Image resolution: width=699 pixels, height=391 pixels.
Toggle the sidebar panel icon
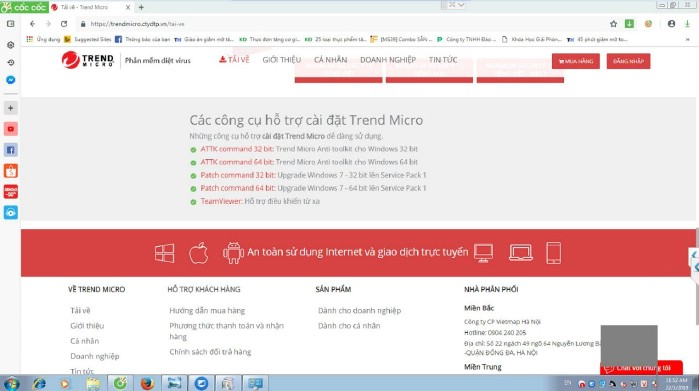click(x=11, y=24)
